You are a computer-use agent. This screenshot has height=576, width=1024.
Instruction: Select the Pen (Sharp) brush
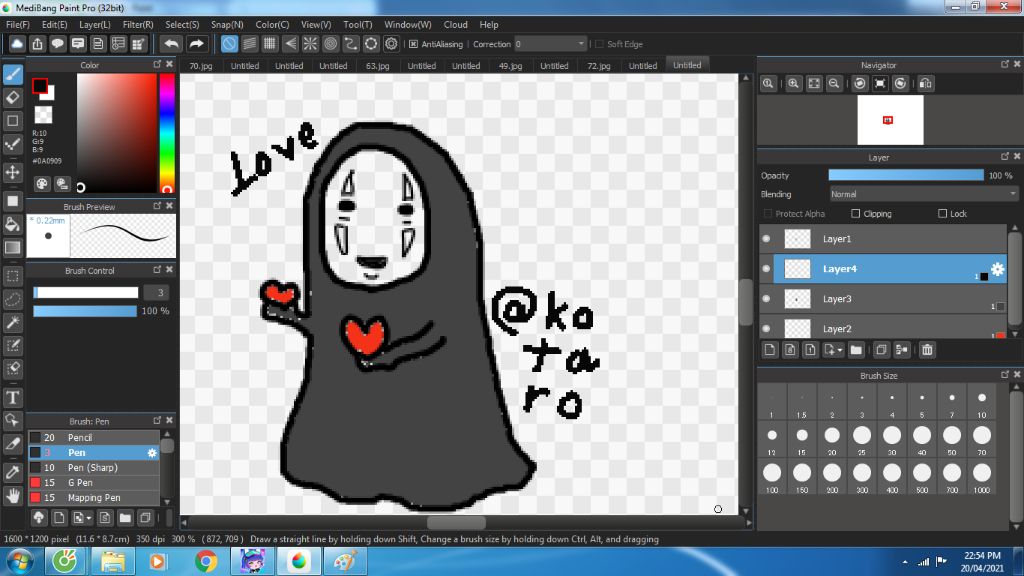click(94, 468)
